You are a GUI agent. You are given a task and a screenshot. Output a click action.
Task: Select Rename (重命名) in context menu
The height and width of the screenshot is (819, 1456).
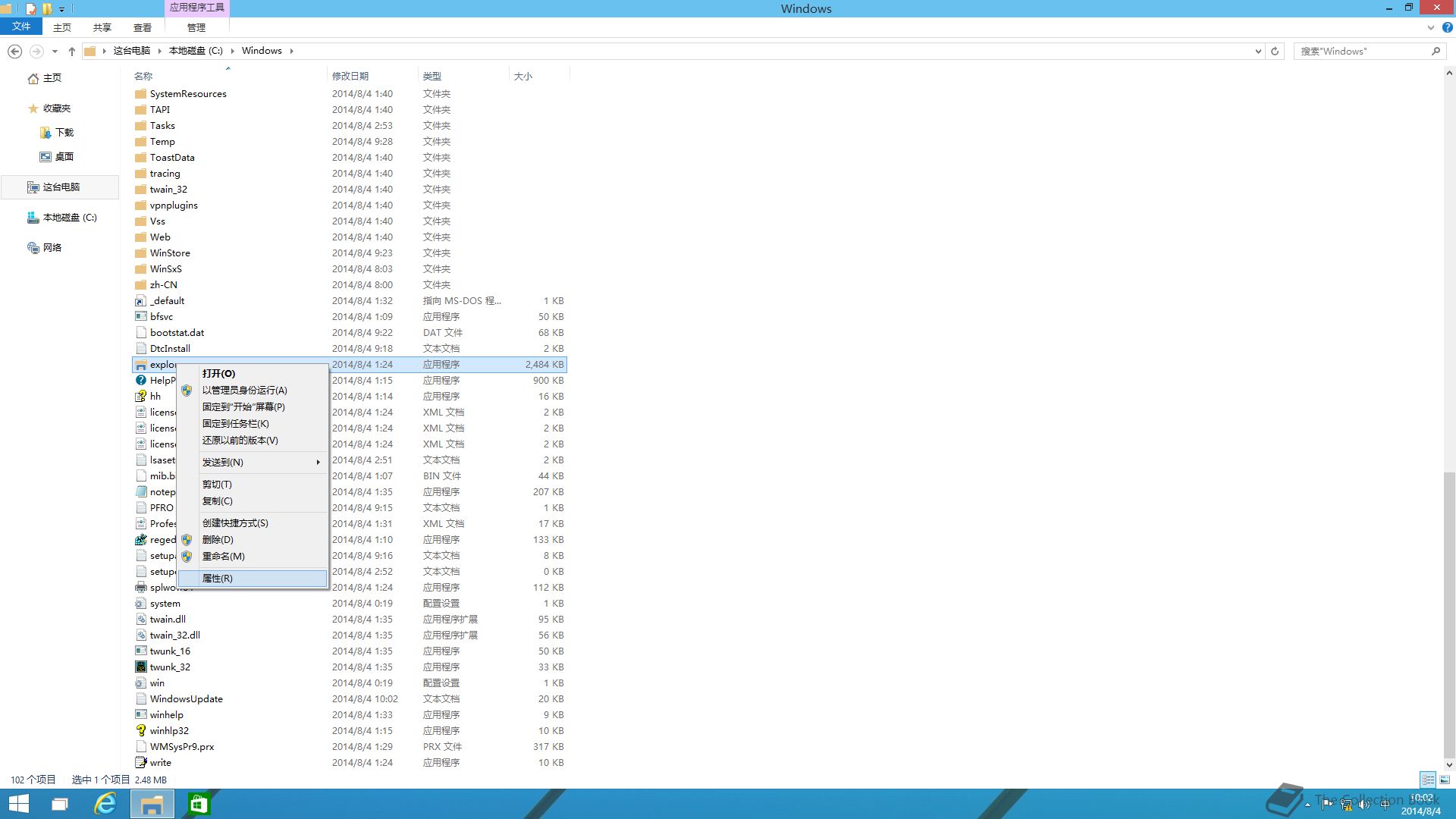click(253, 557)
